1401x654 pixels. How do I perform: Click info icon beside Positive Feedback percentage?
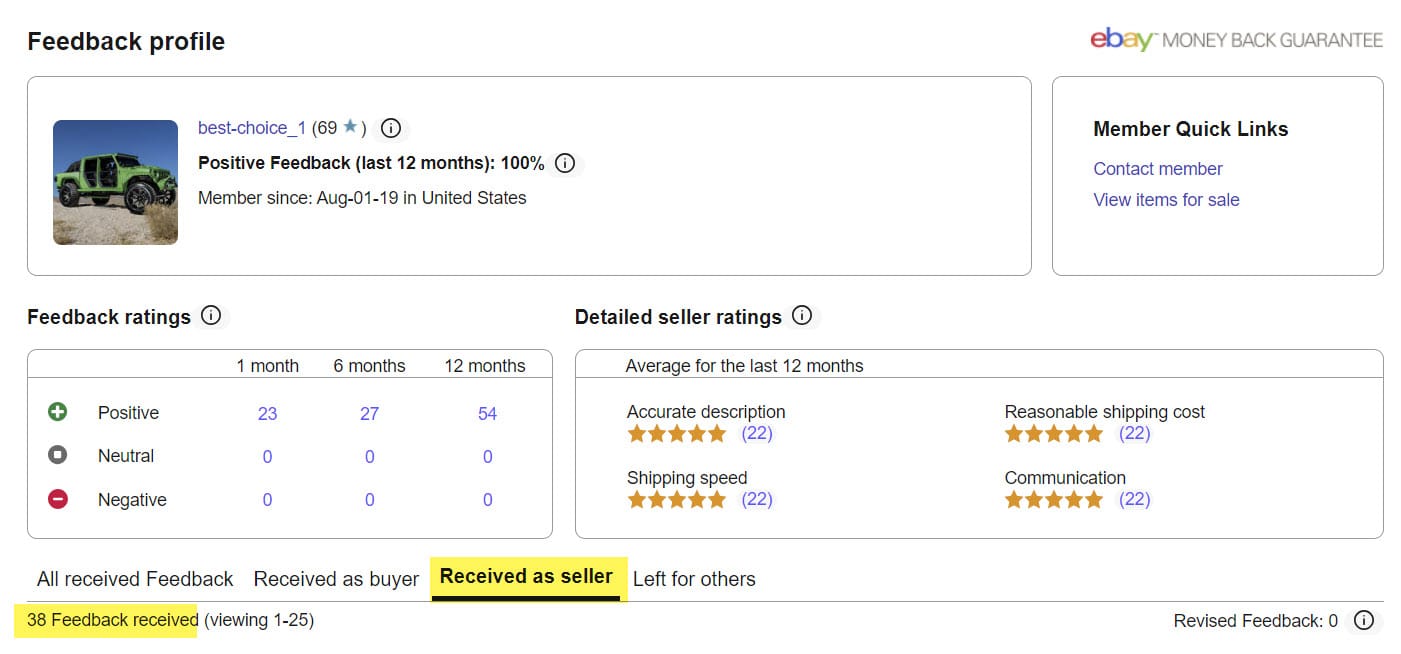[x=565, y=163]
